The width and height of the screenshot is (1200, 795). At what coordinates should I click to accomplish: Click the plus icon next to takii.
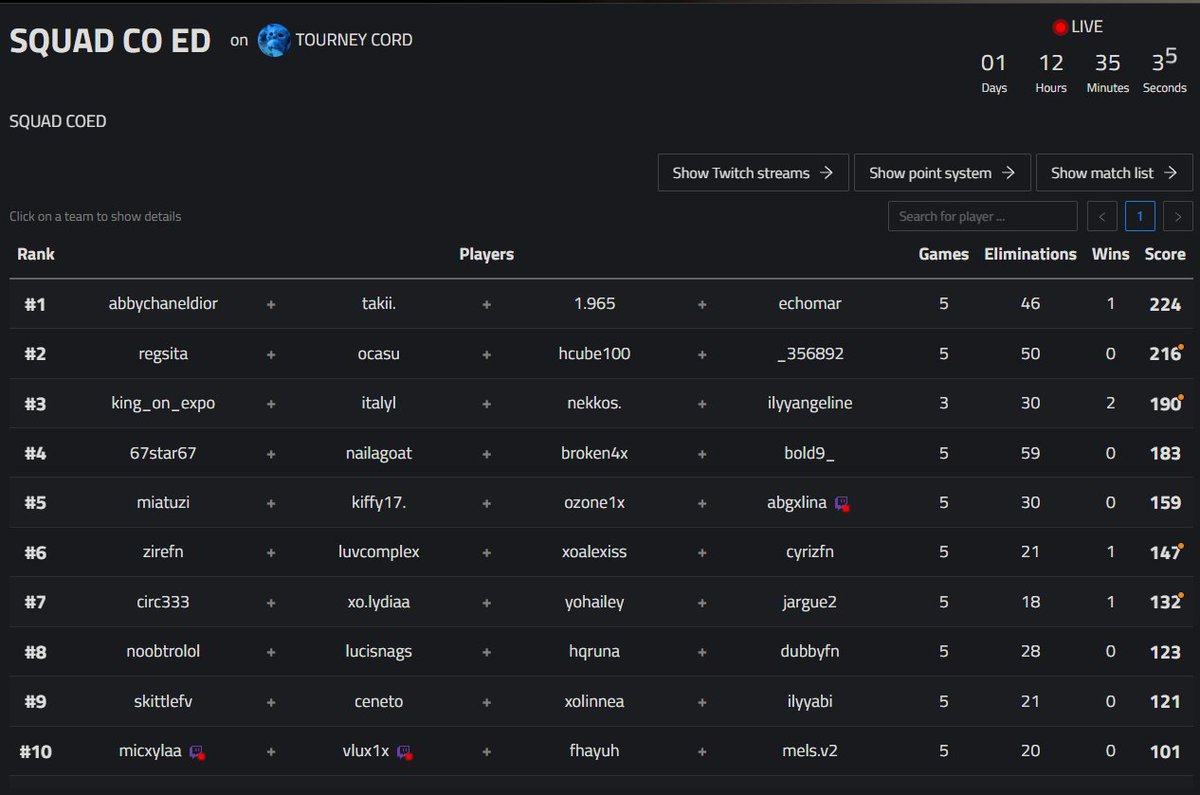(486, 304)
